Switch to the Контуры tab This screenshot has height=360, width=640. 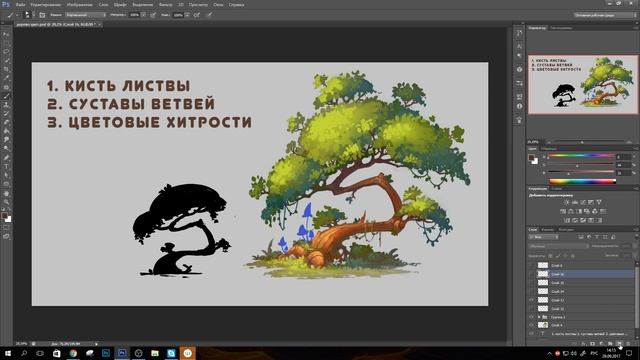pos(566,229)
